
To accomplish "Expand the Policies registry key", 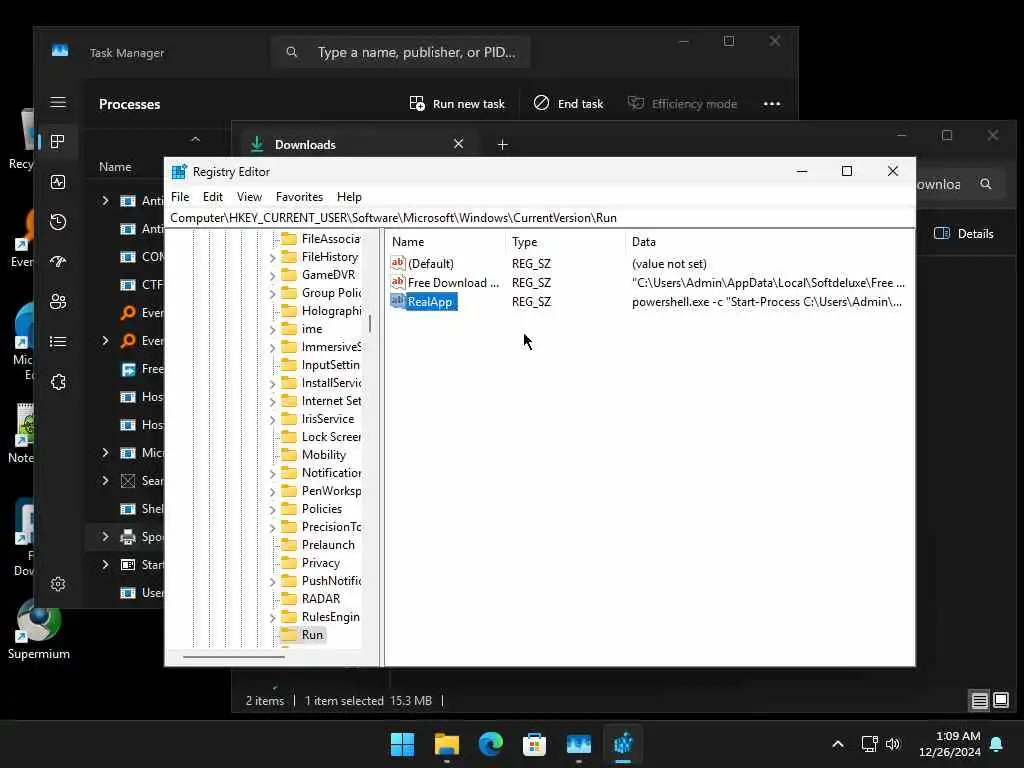I will (x=272, y=510).
